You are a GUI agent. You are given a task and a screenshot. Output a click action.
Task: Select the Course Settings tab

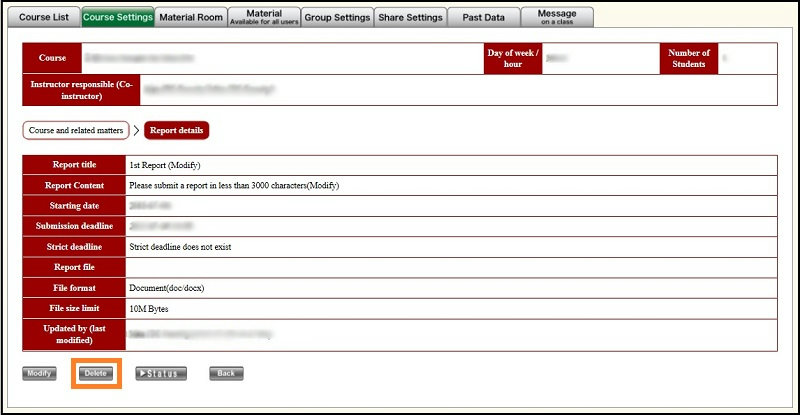(x=117, y=17)
